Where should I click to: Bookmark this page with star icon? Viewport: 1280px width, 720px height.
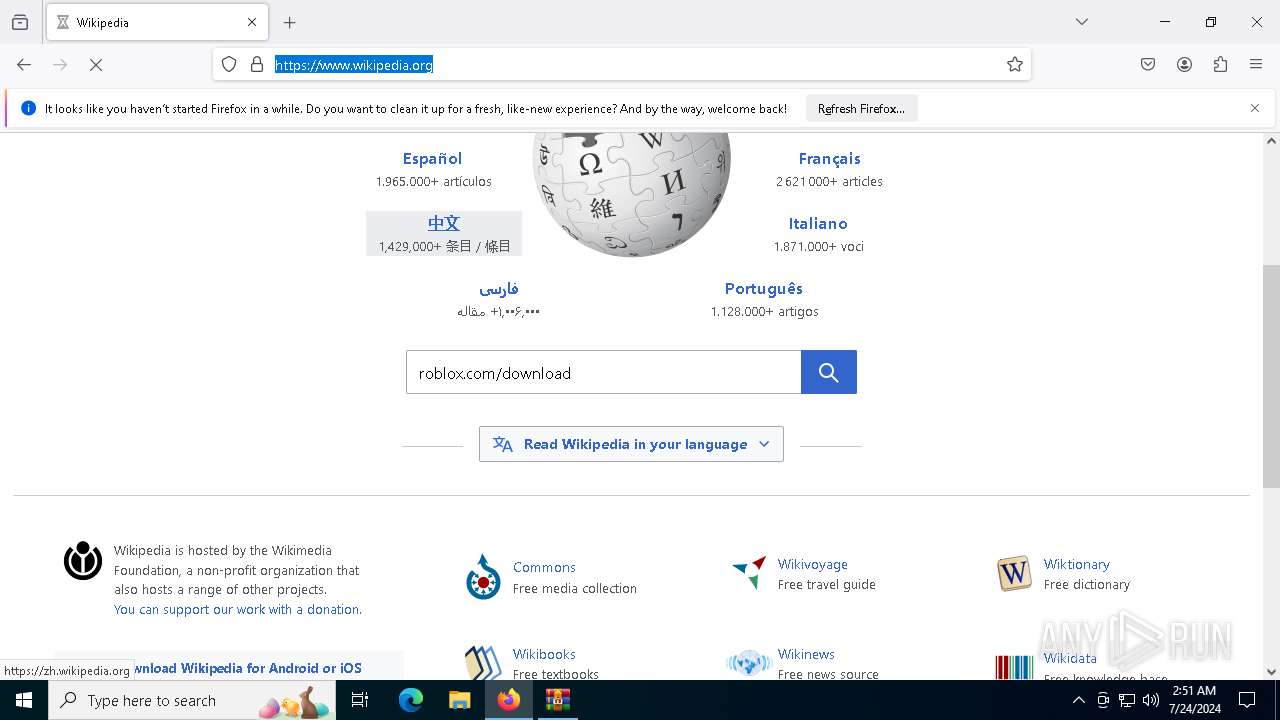click(x=1015, y=65)
